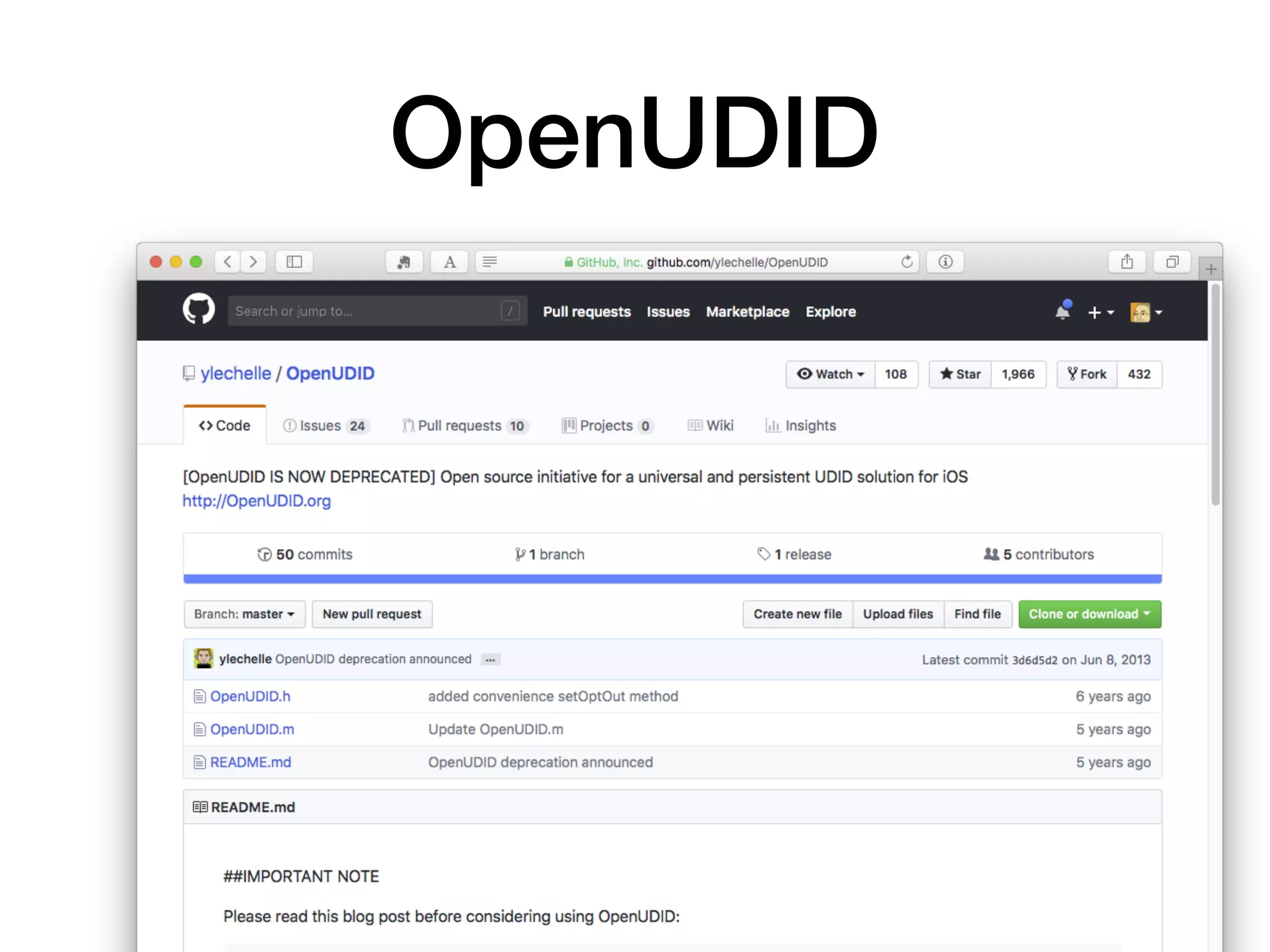1270x952 pixels.
Task: Open GitHub notifications bell
Action: coord(1063,310)
